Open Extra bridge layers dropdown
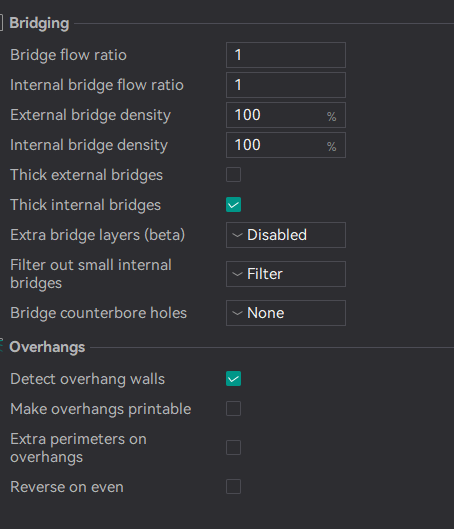Image resolution: width=454 pixels, height=529 pixels. 286,235
